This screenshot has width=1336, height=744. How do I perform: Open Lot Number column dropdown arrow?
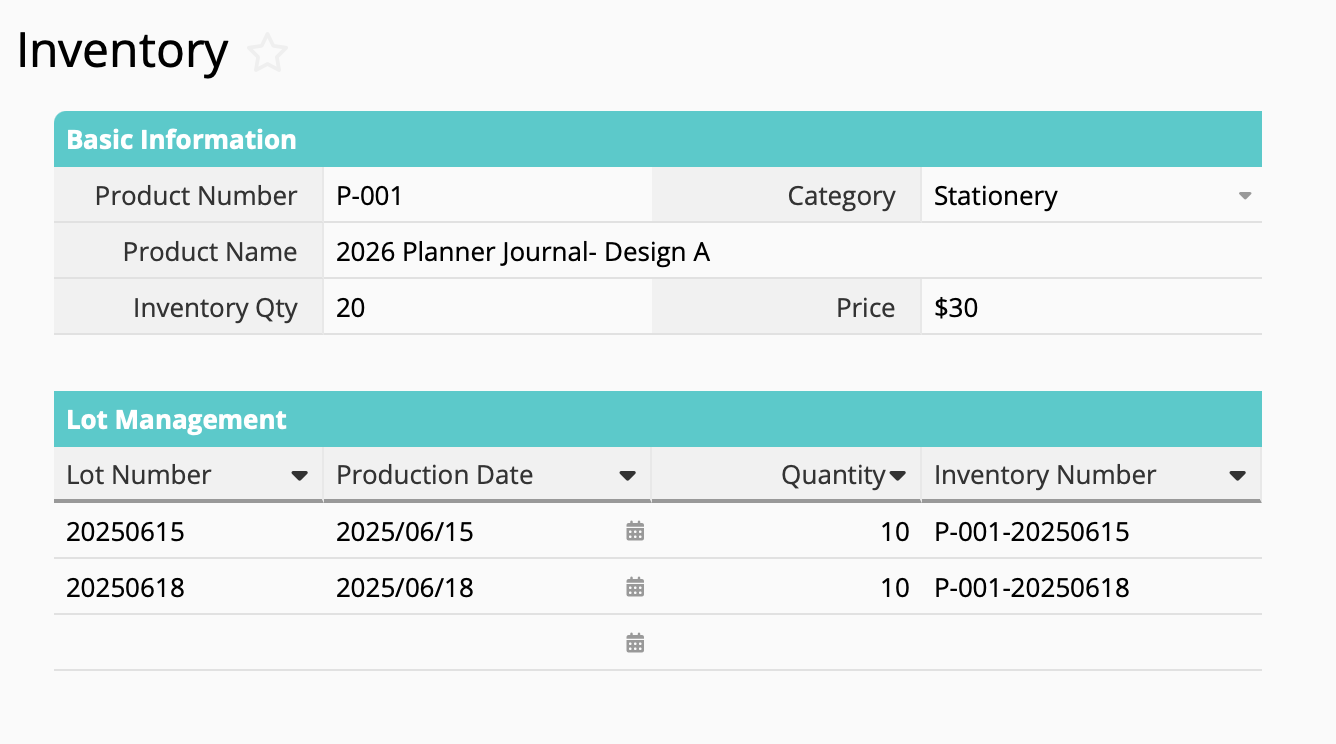click(x=299, y=476)
